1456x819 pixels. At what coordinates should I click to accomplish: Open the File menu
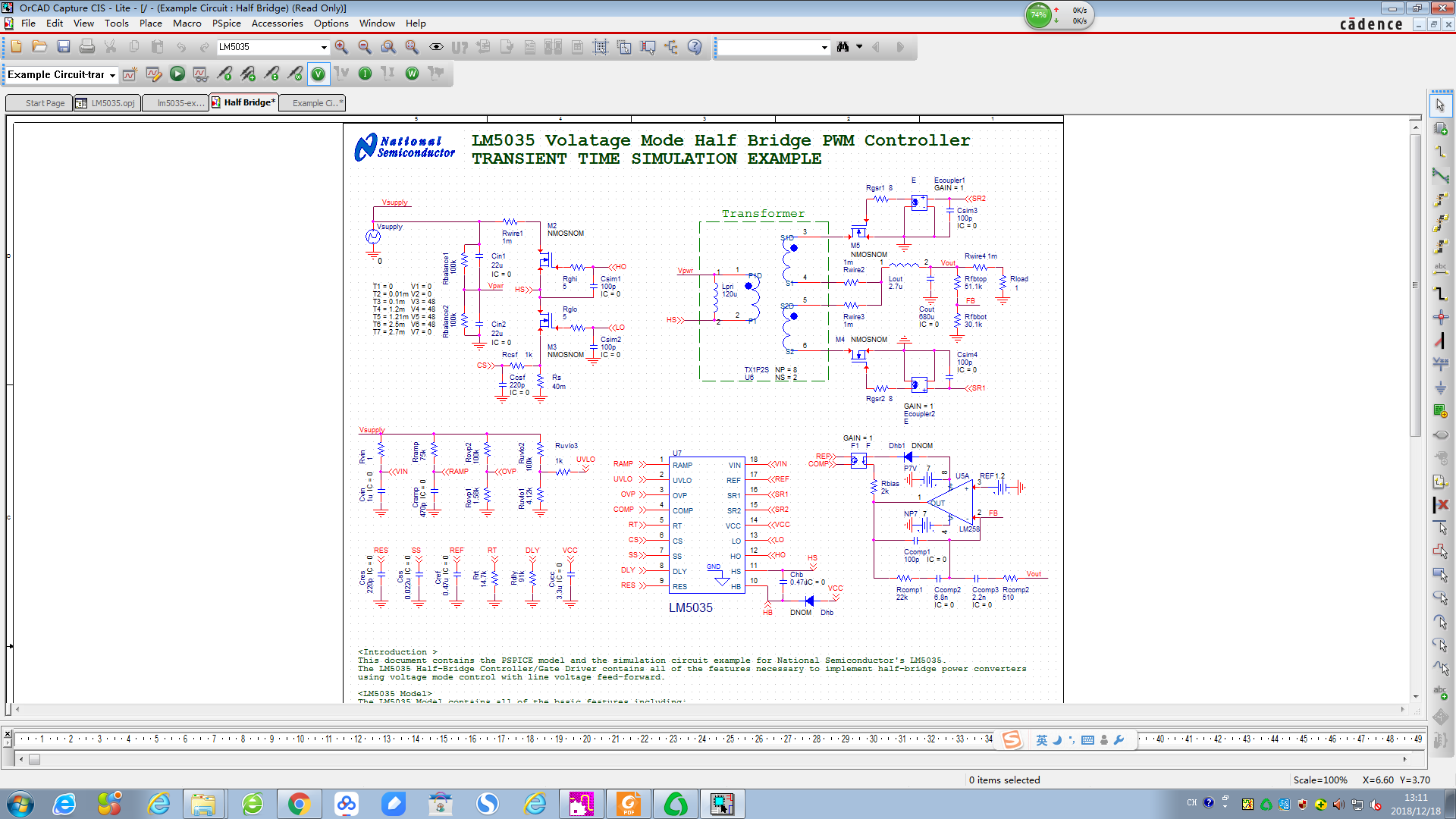point(28,24)
